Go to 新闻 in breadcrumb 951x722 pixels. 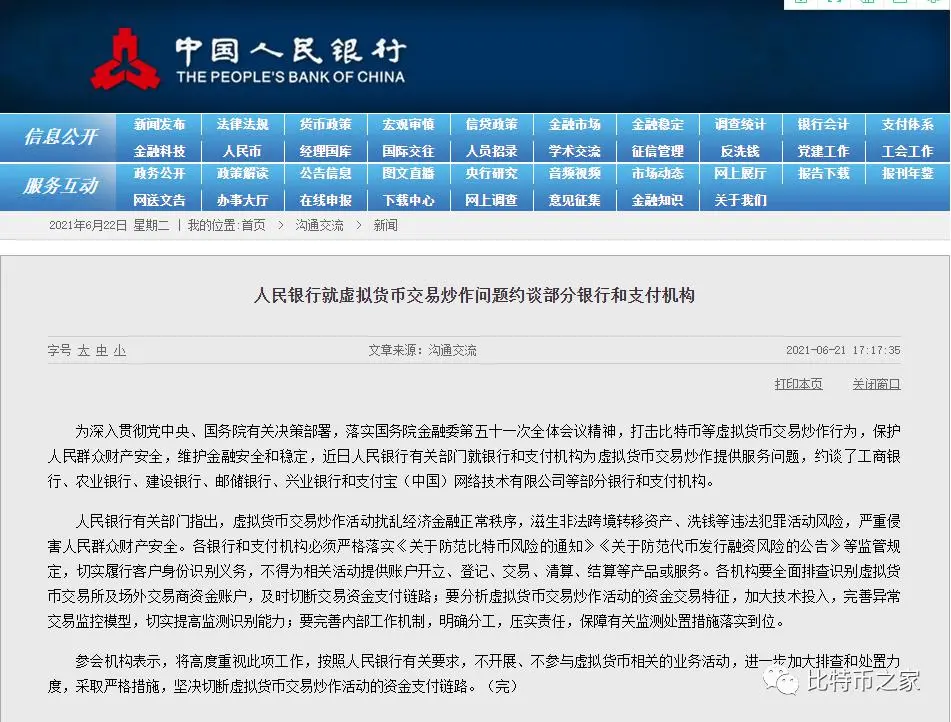(x=385, y=226)
